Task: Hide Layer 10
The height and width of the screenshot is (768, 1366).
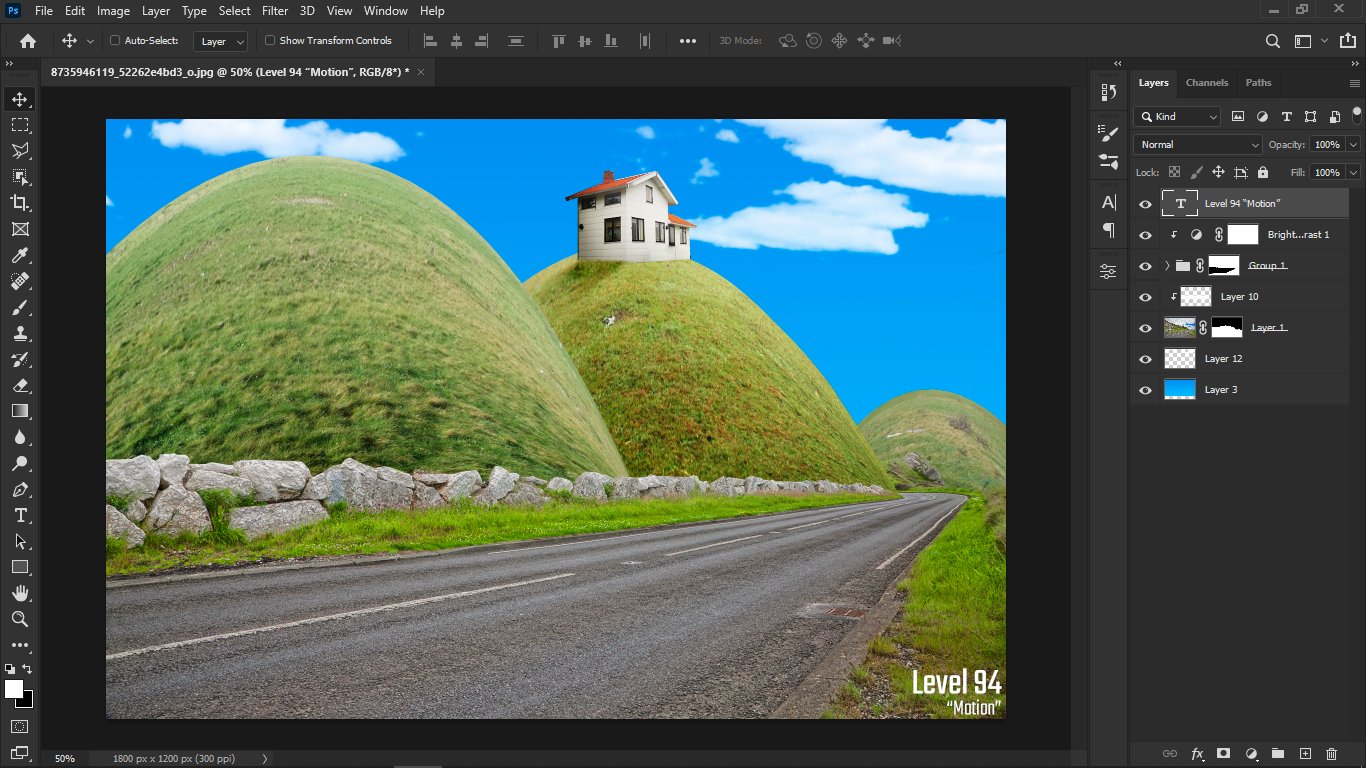Action: coord(1146,297)
